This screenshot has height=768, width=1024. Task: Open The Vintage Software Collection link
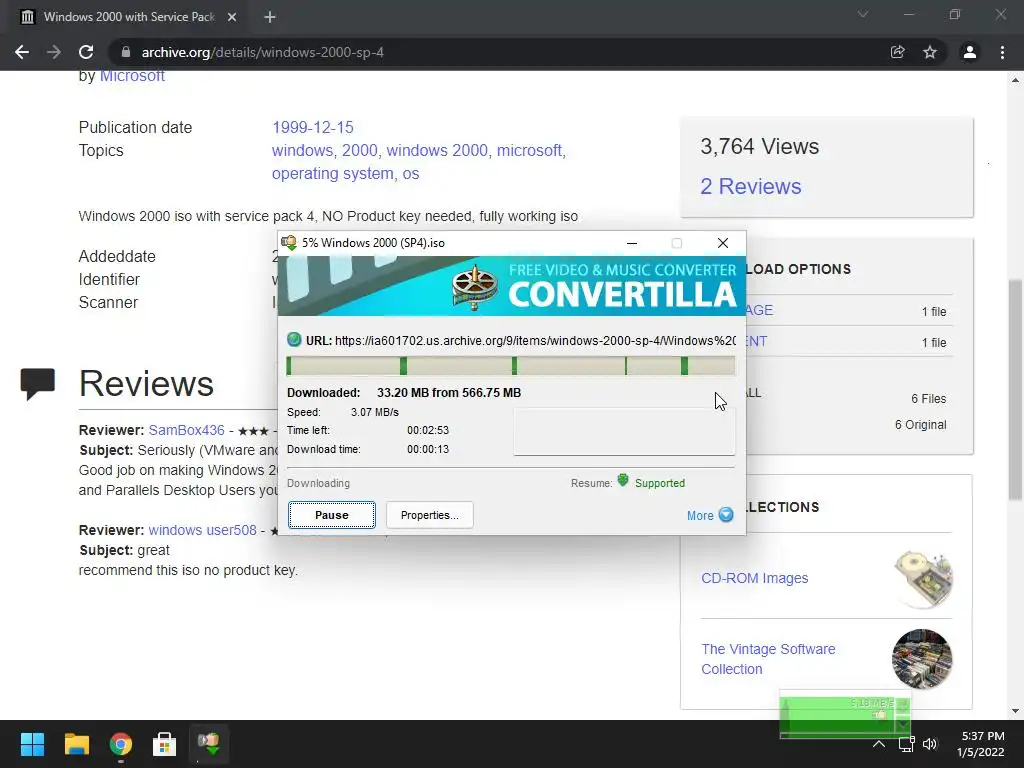pos(768,659)
